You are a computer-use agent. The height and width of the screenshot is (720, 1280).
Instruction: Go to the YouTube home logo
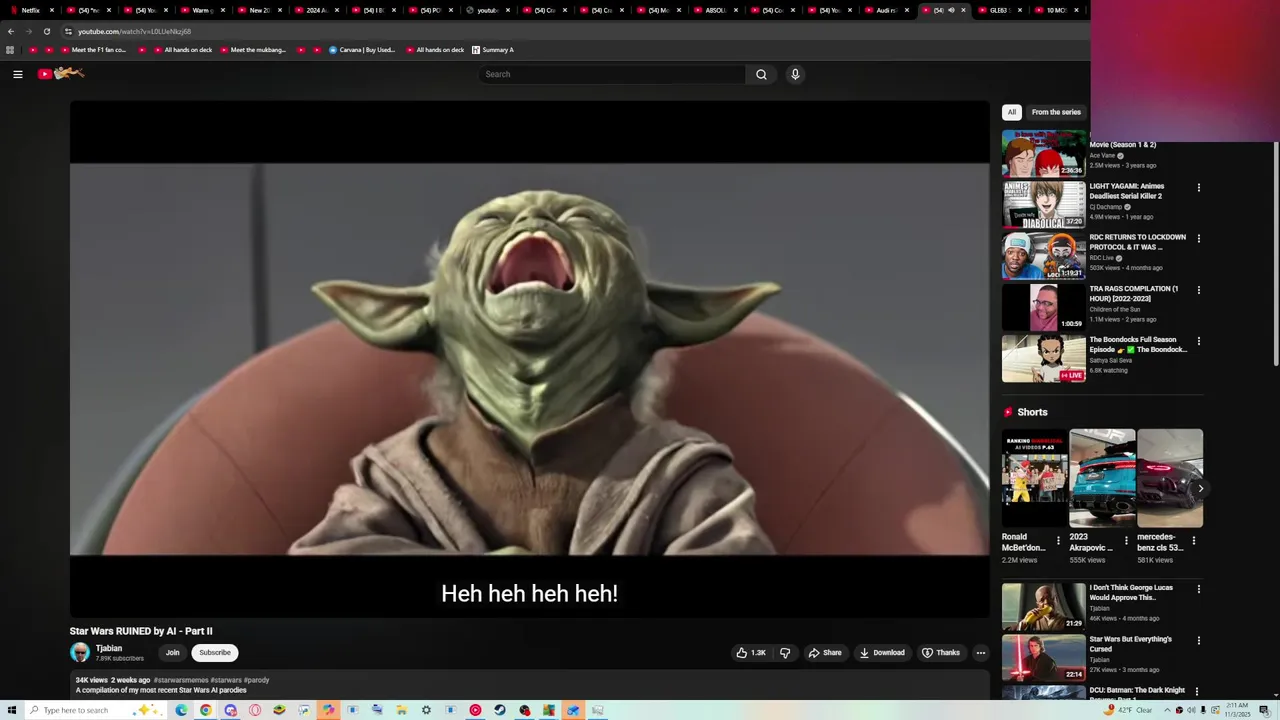coord(61,74)
